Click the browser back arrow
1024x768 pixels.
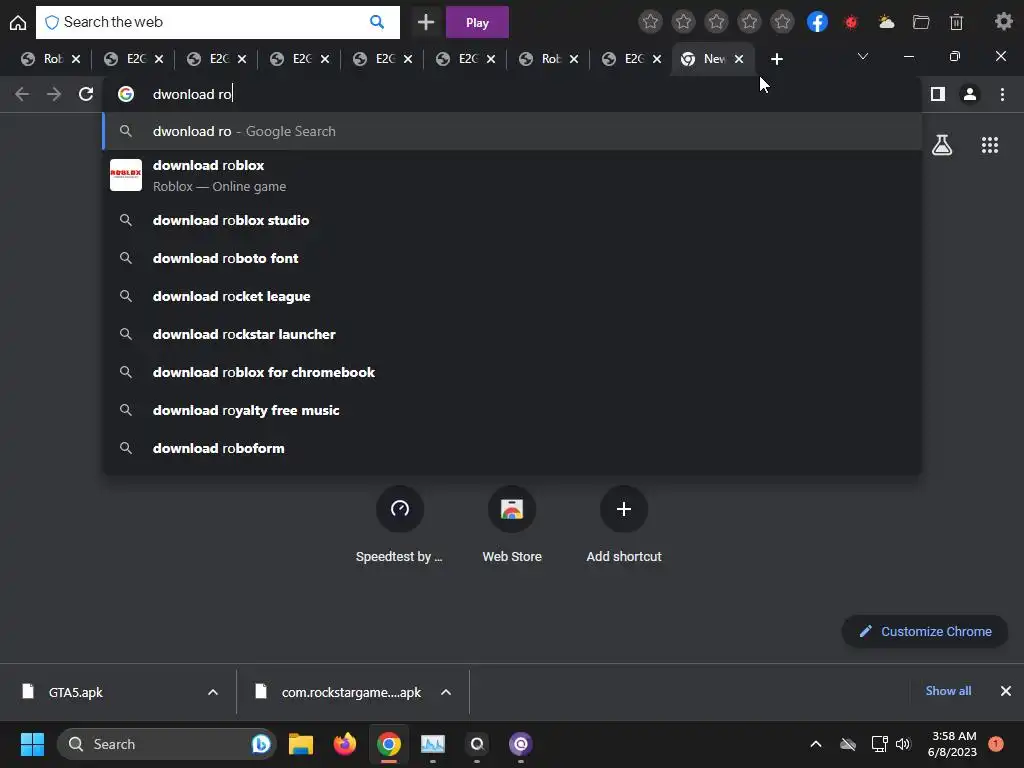[22, 94]
